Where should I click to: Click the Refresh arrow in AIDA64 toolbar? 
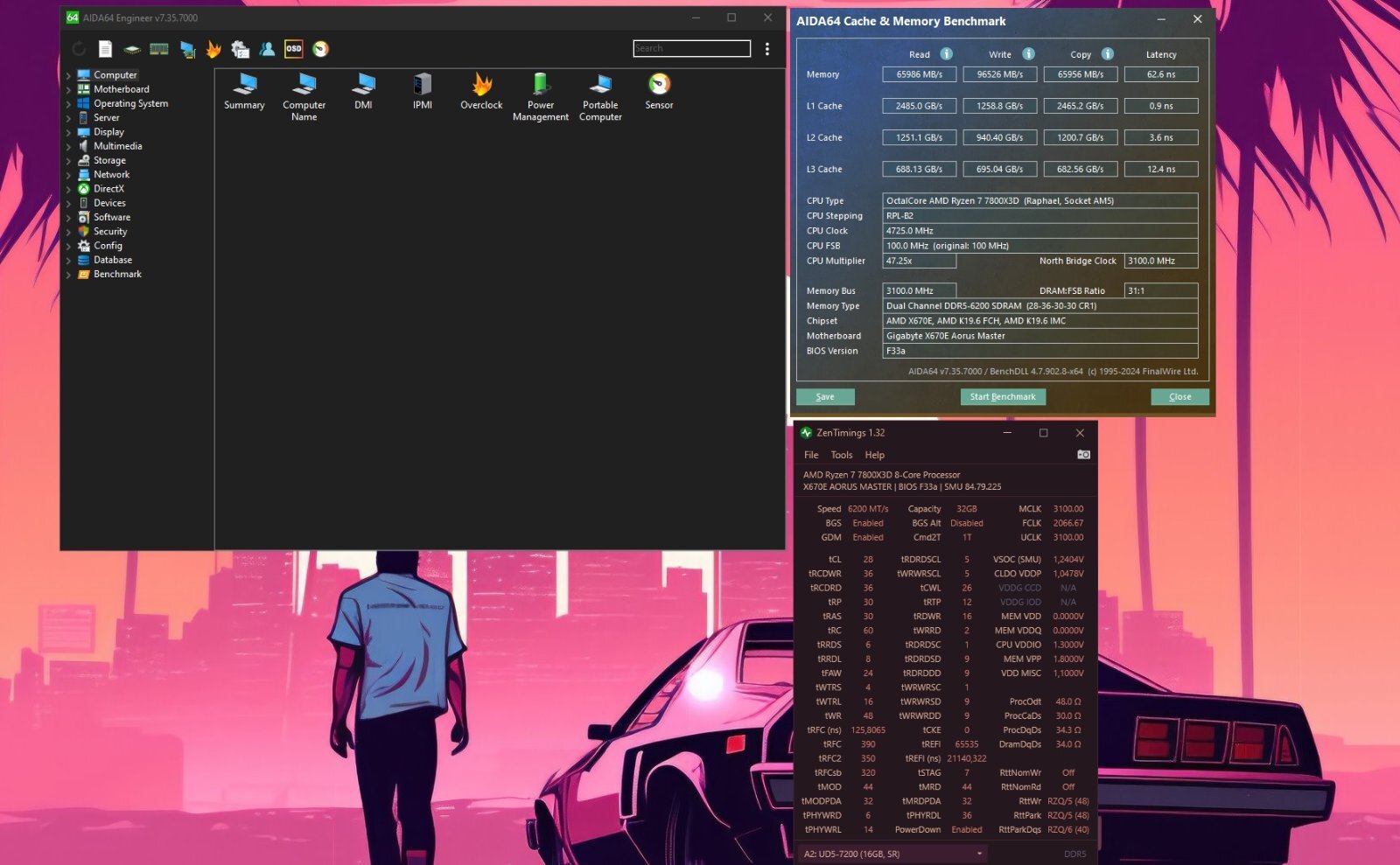pos(79,49)
